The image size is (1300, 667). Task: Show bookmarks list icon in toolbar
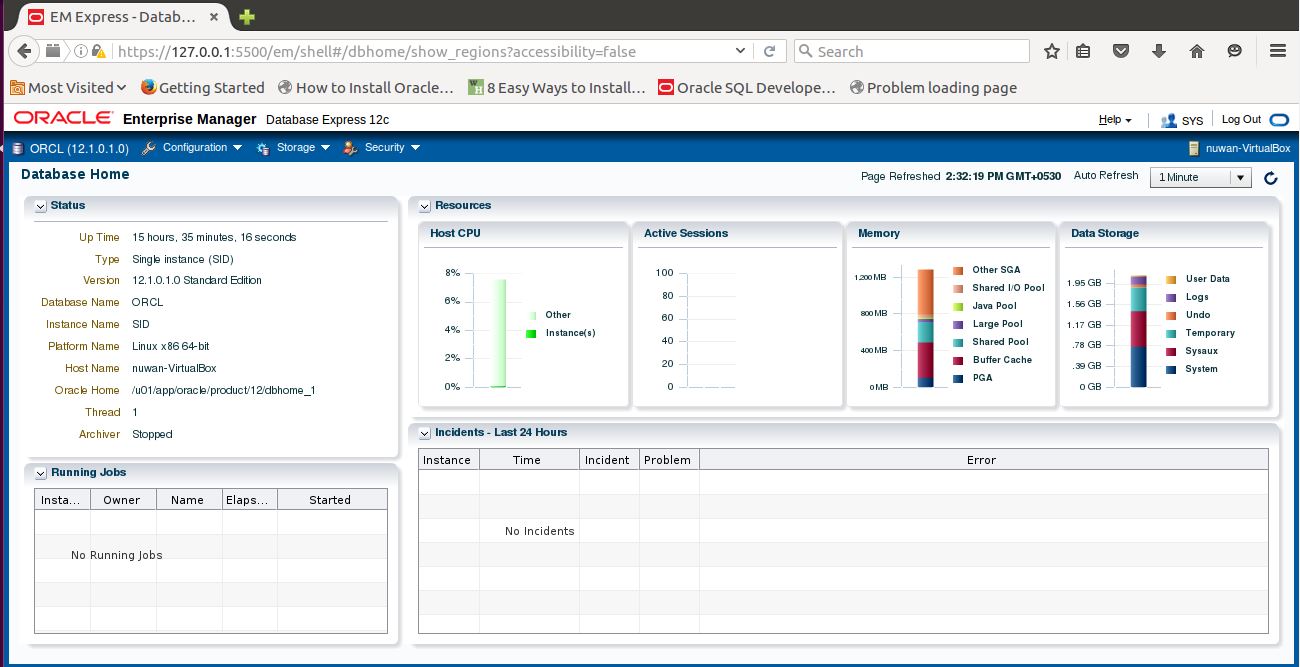(1085, 51)
